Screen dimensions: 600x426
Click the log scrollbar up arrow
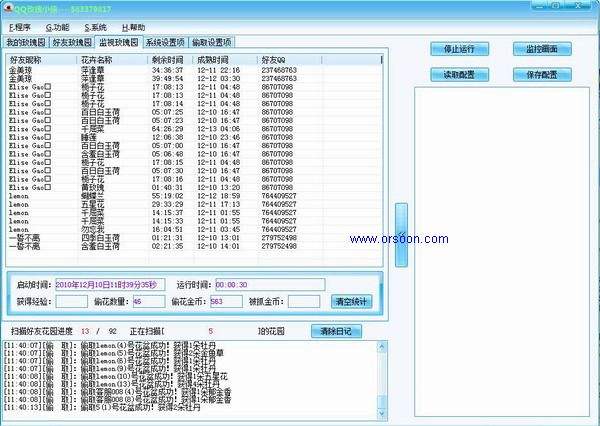382,347
